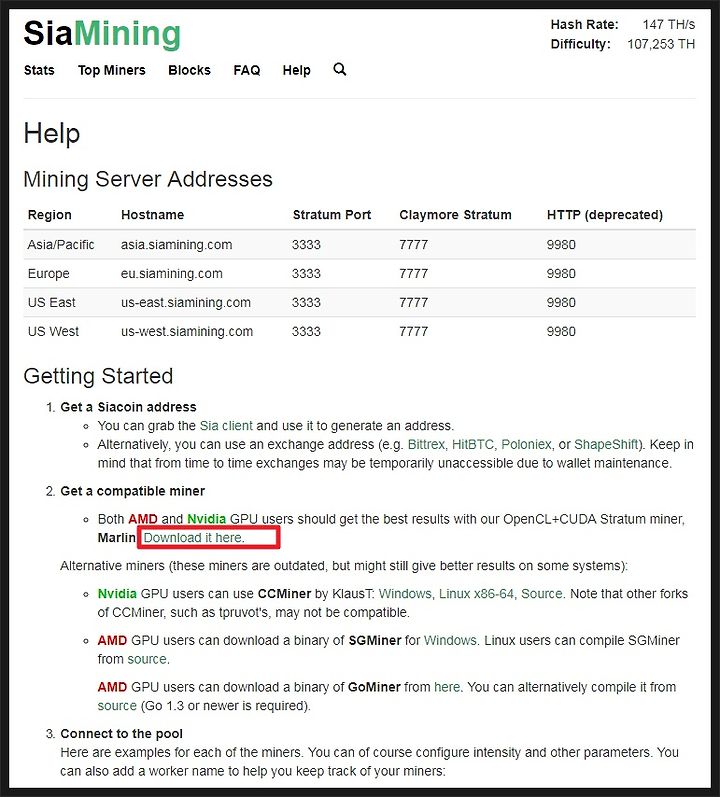Open GoMiner 'source' link
Viewport: 720px width, 797px height.
coord(117,706)
